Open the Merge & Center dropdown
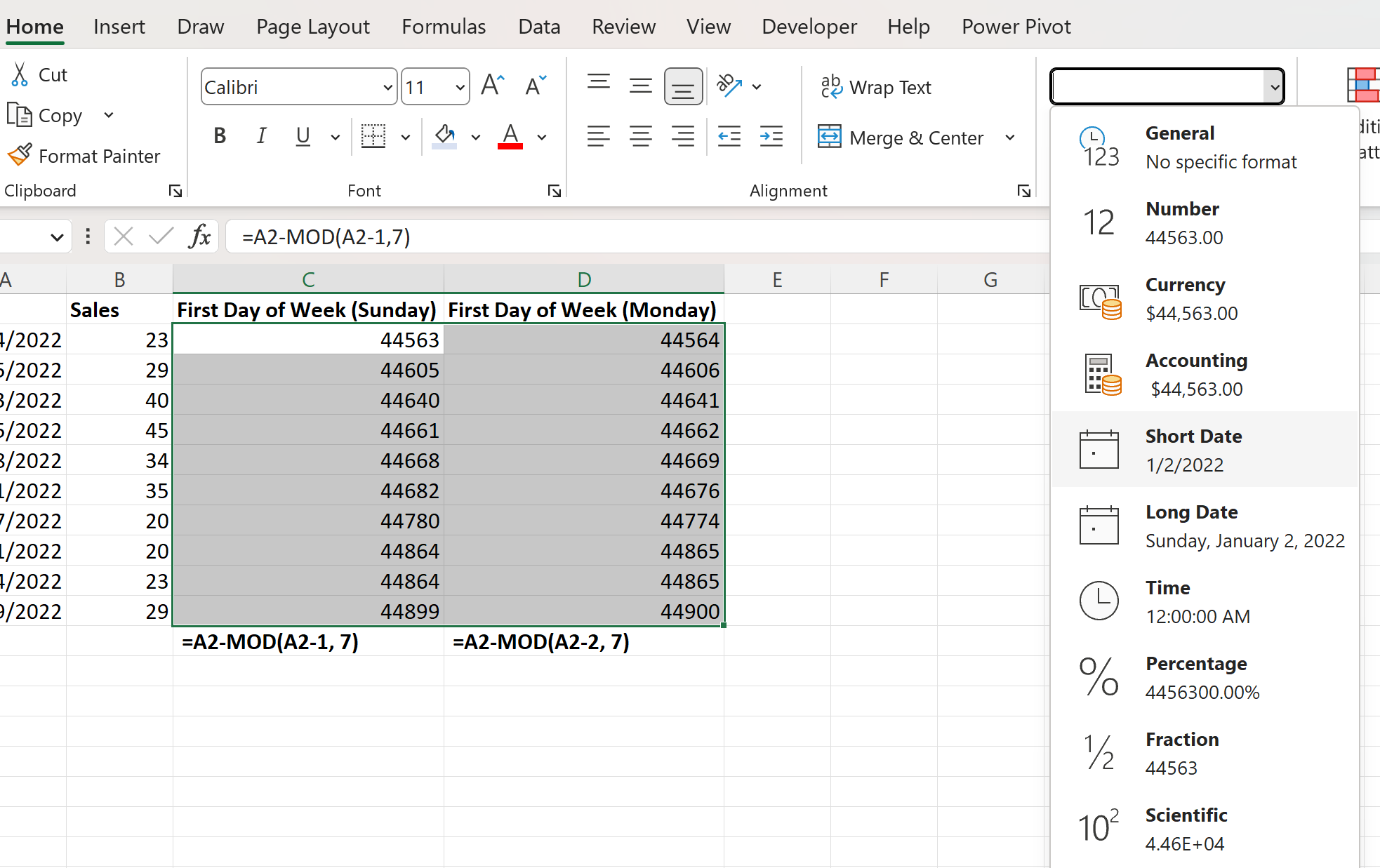This screenshot has height=868, width=1380. click(1010, 138)
